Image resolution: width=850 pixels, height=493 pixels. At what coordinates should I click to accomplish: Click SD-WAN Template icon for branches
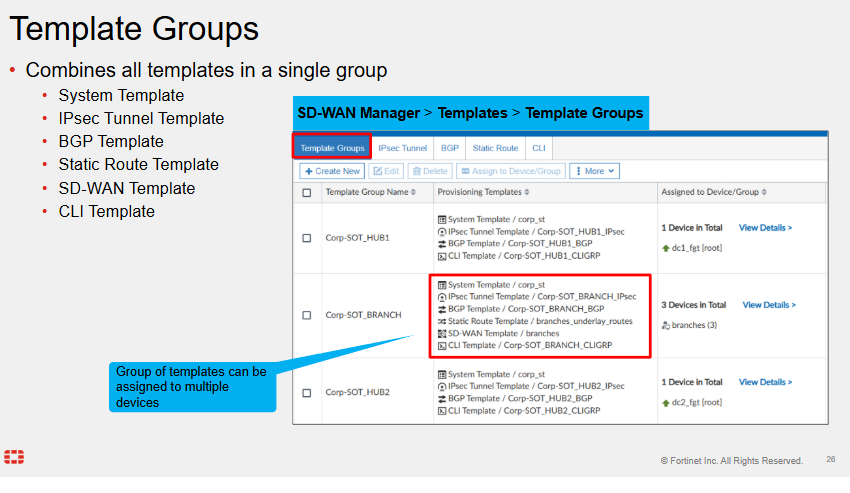(x=442, y=334)
